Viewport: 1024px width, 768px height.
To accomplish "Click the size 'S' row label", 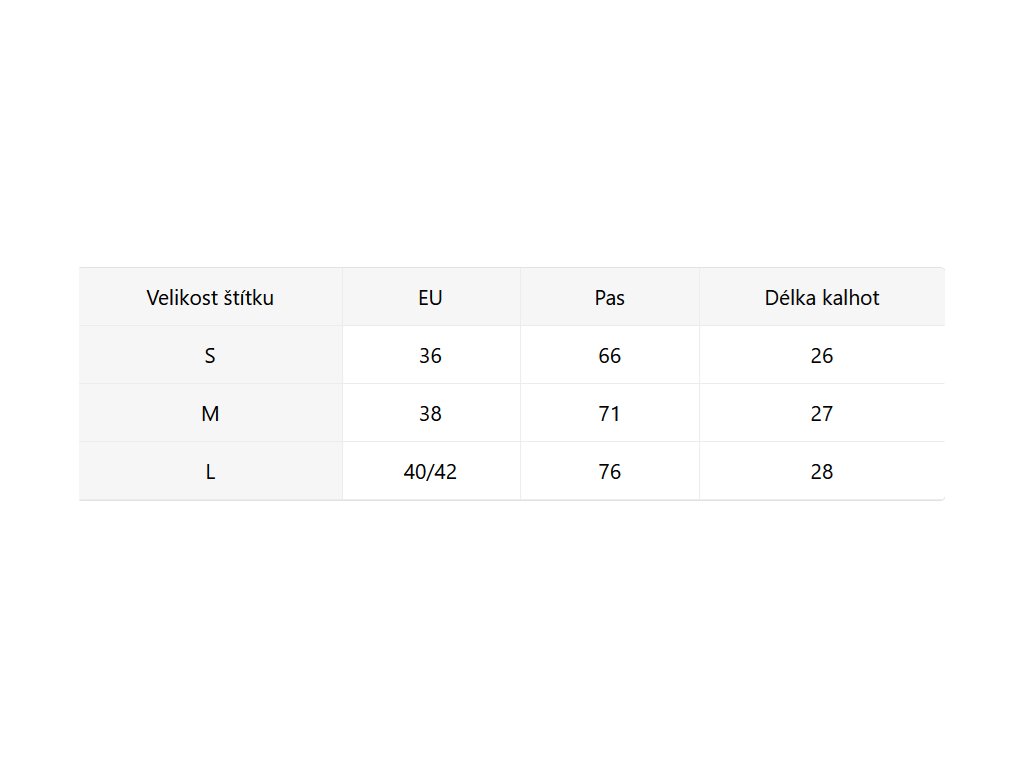I will [x=210, y=355].
